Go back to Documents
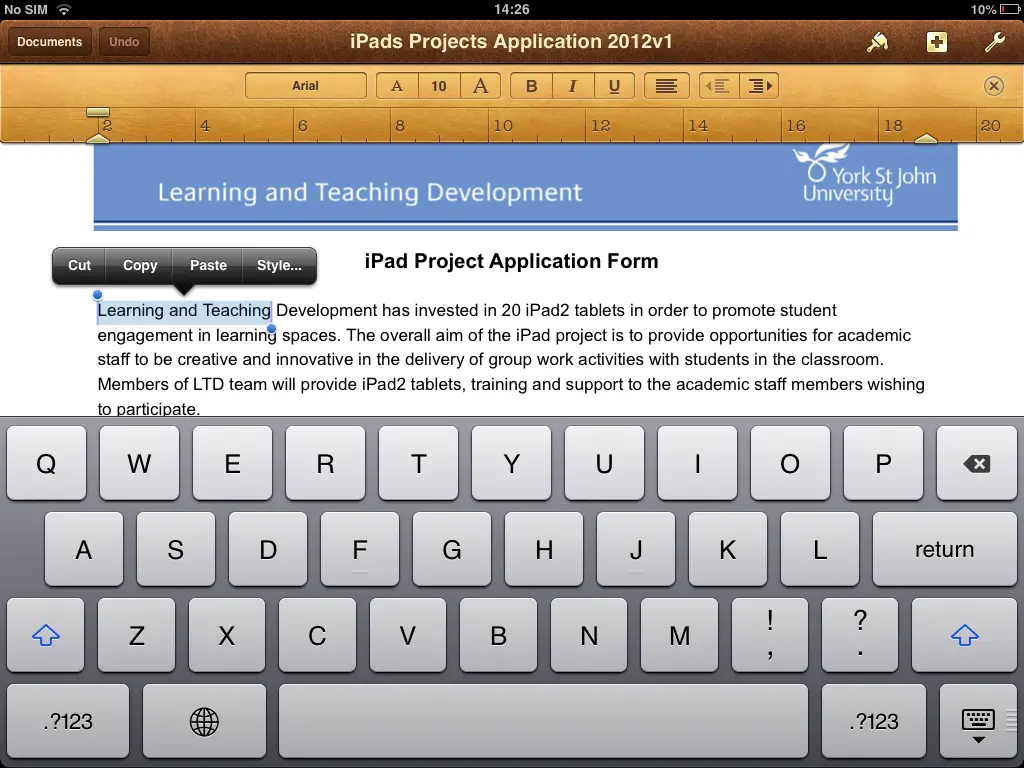 (x=50, y=42)
